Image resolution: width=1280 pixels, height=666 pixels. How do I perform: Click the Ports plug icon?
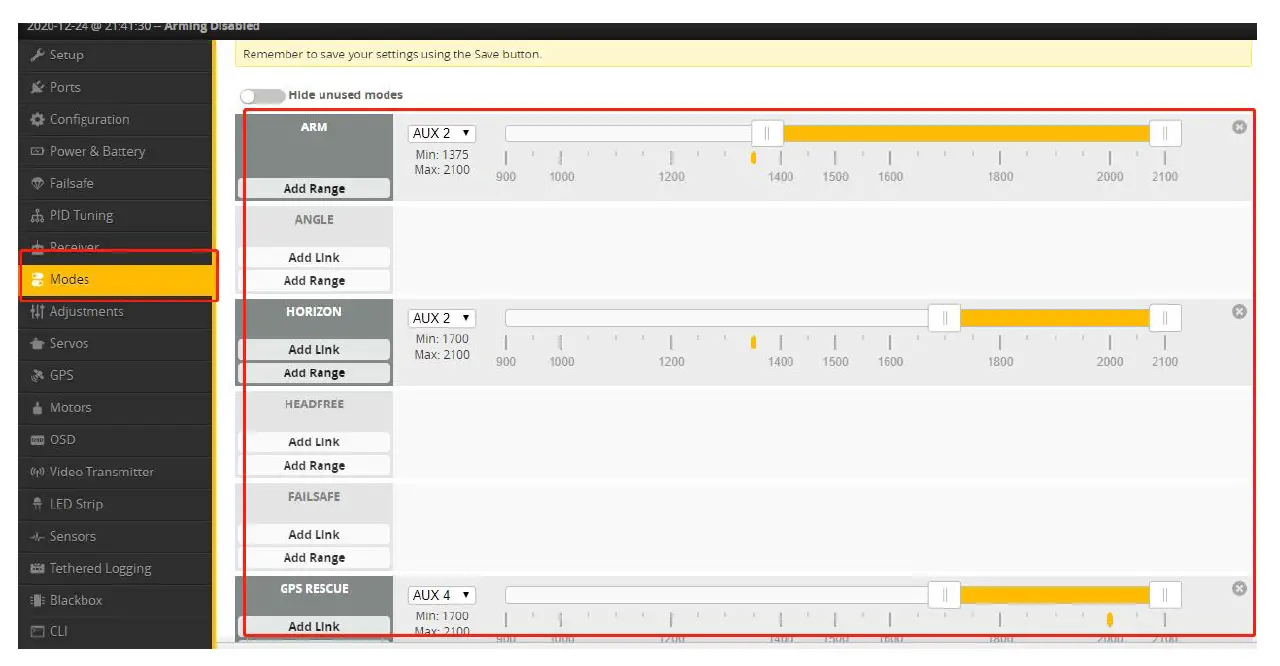click(x=38, y=87)
